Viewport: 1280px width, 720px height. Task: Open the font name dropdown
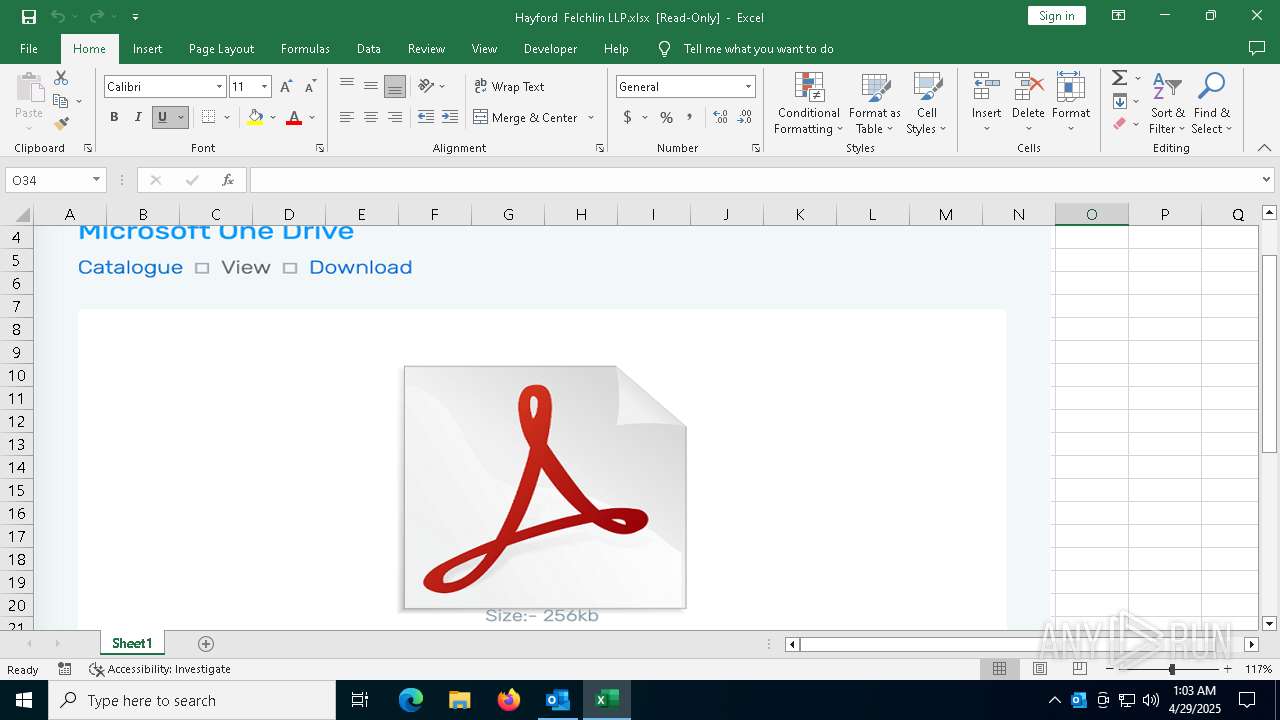[219, 87]
